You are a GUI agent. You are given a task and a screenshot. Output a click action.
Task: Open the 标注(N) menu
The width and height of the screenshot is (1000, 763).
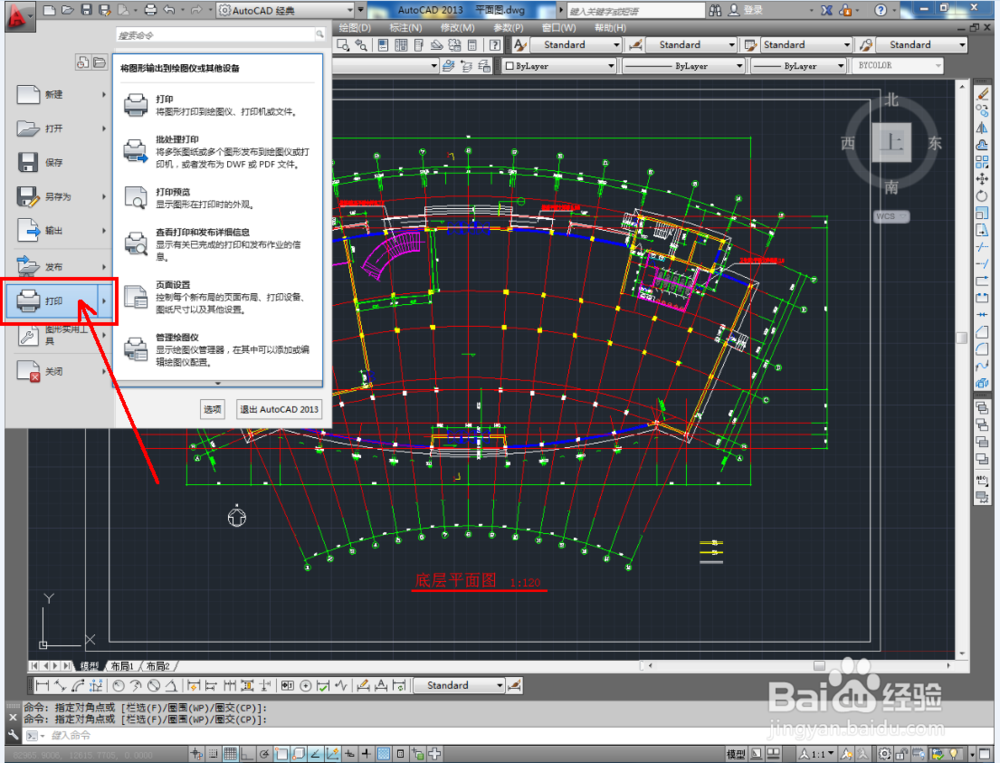click(x=406, y=27)
